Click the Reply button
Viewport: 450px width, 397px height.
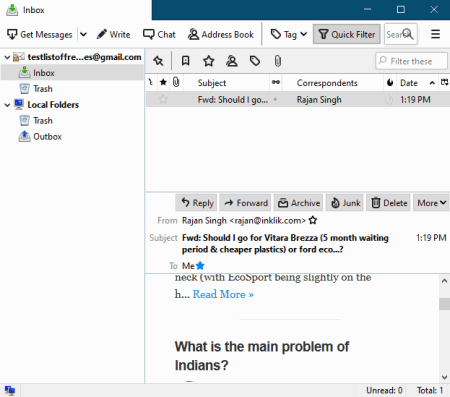197,203
